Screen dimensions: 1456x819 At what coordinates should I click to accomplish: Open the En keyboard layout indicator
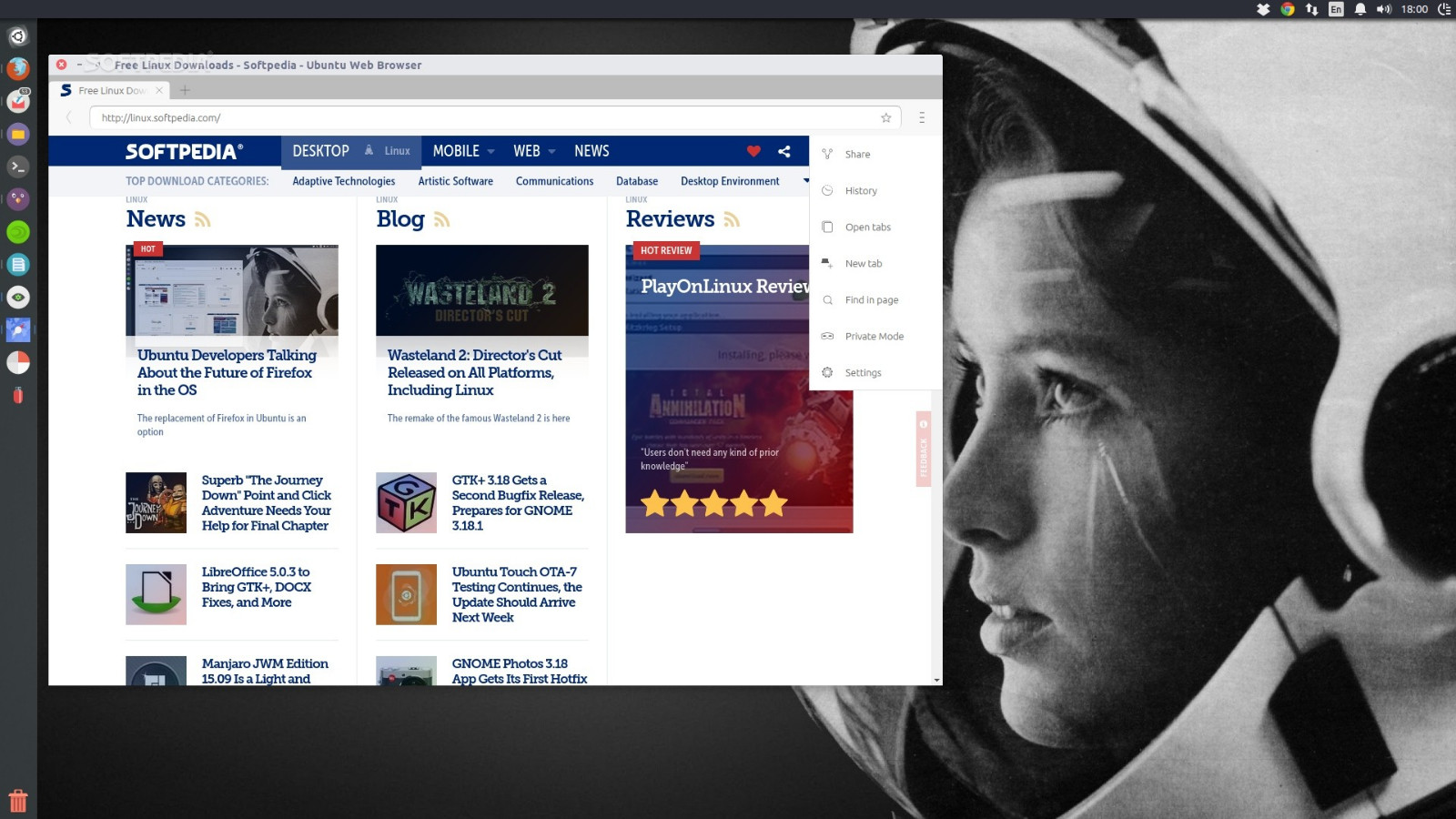tap(1336, 9)
